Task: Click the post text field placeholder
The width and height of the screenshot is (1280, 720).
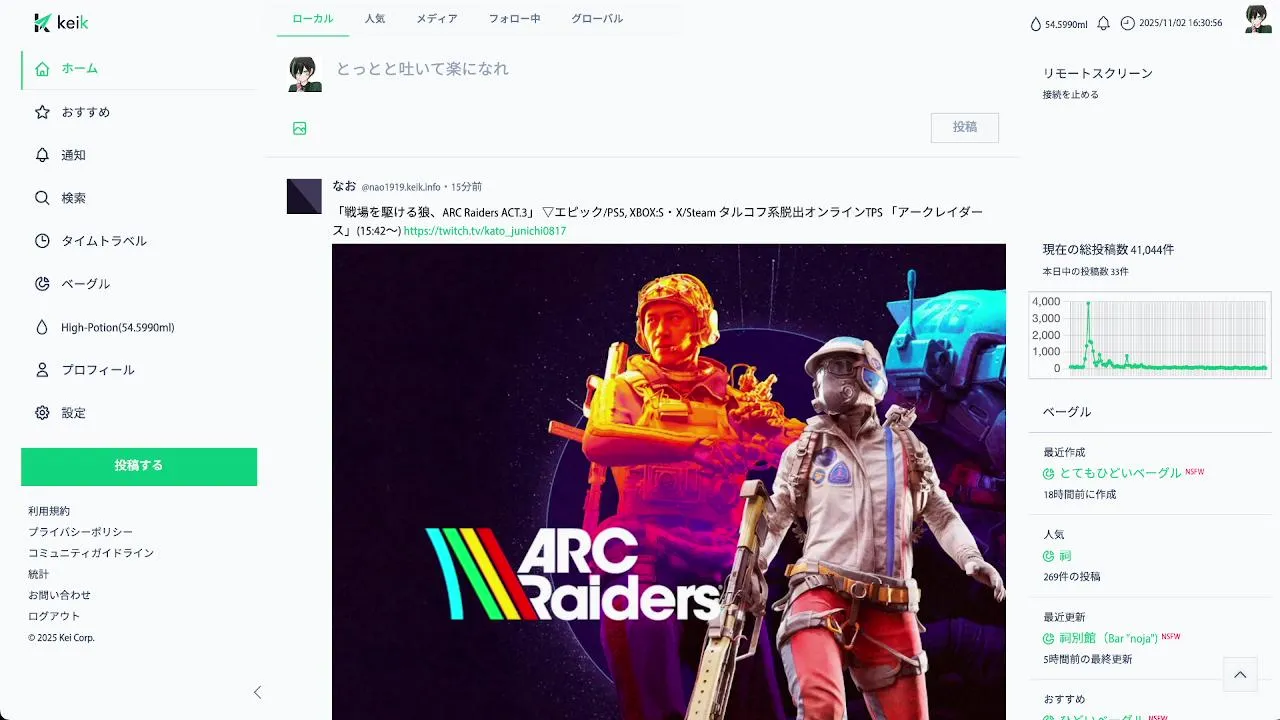Action: (422, 69)
